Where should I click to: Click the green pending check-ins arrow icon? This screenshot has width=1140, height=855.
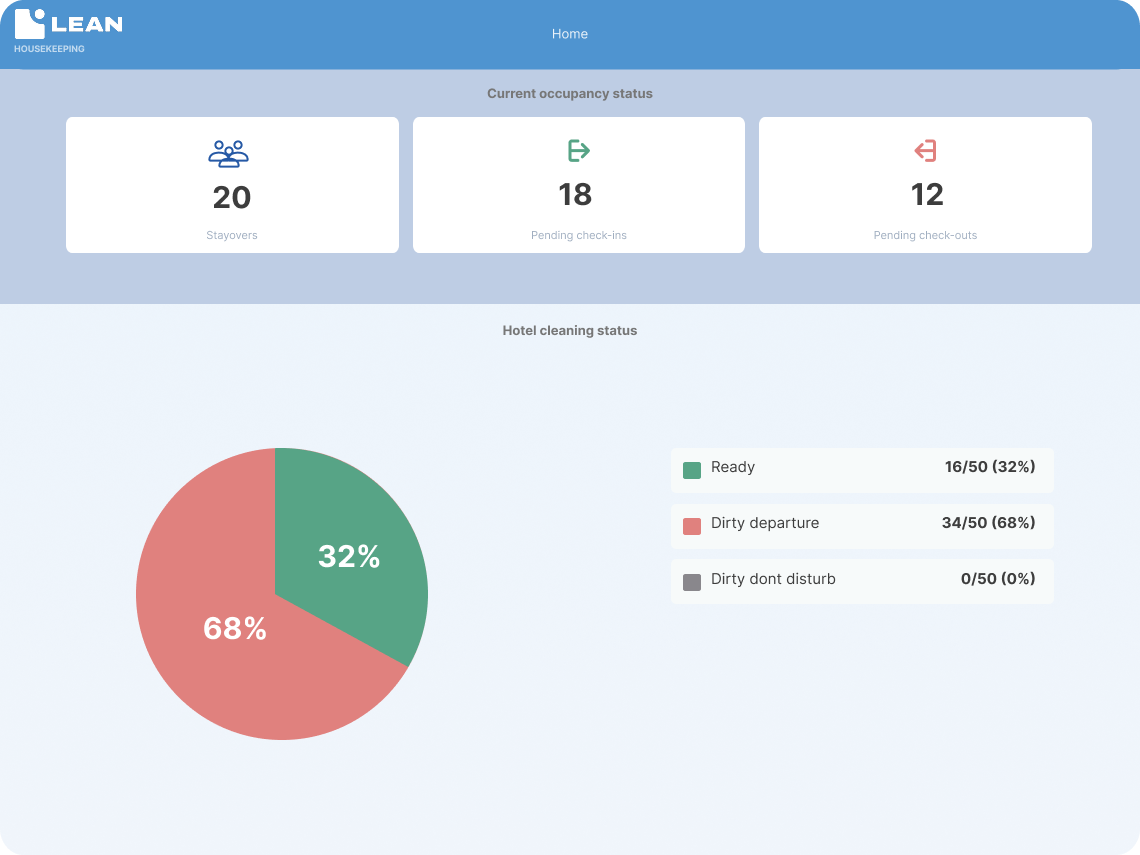pos(579,151)
